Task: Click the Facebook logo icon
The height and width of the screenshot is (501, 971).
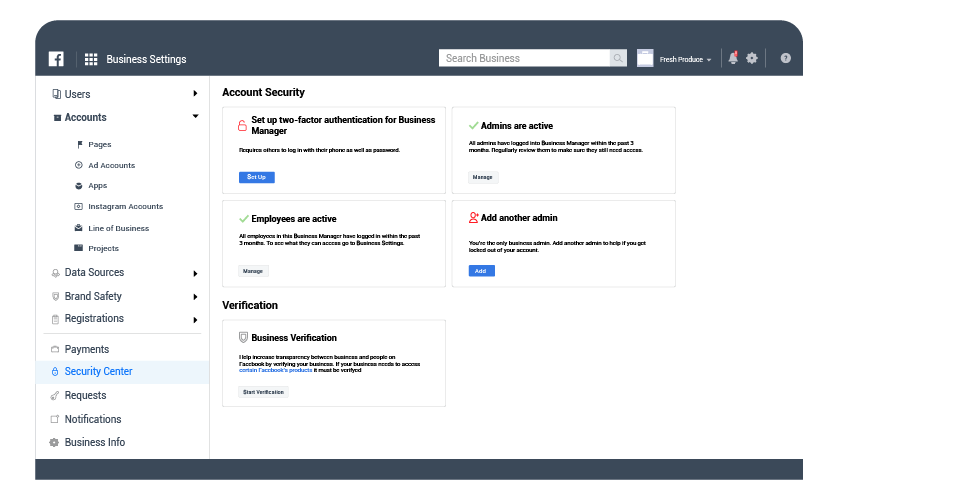Action: pos(56,59)
